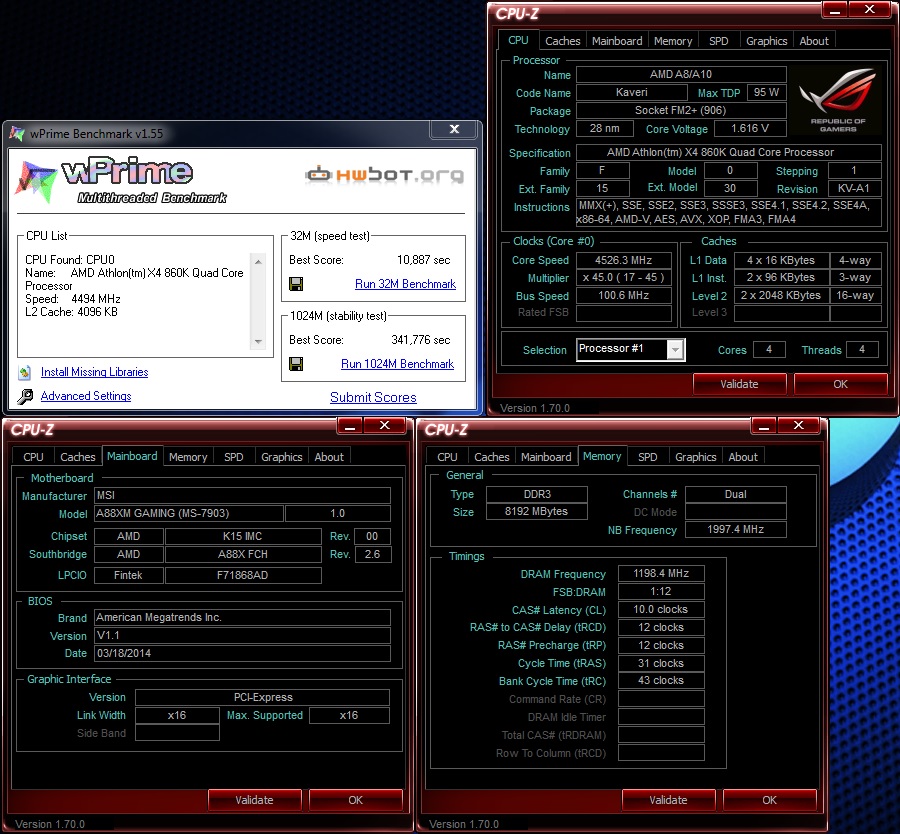Run the 32M Benchmark
Image resolution: width=900 pixels, height=834 pixels.
(405, 284)
